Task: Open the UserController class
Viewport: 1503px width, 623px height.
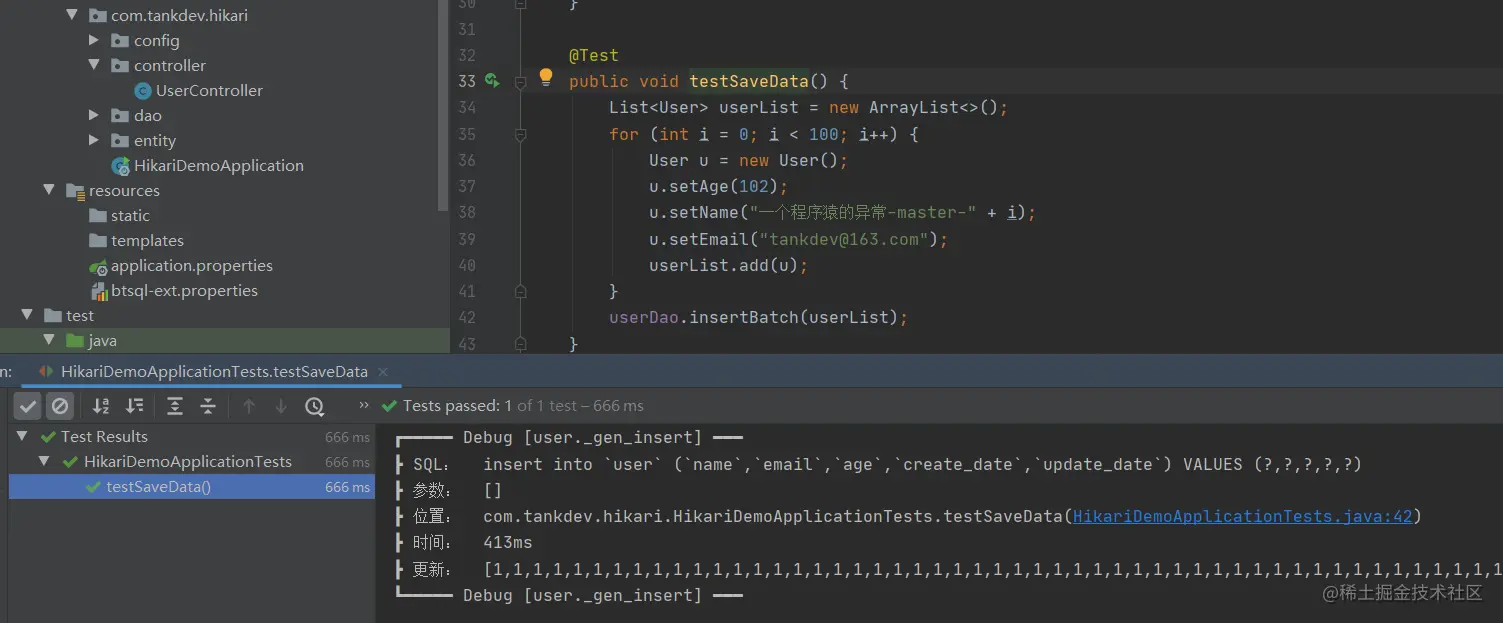Action: [x=209, y=90]
